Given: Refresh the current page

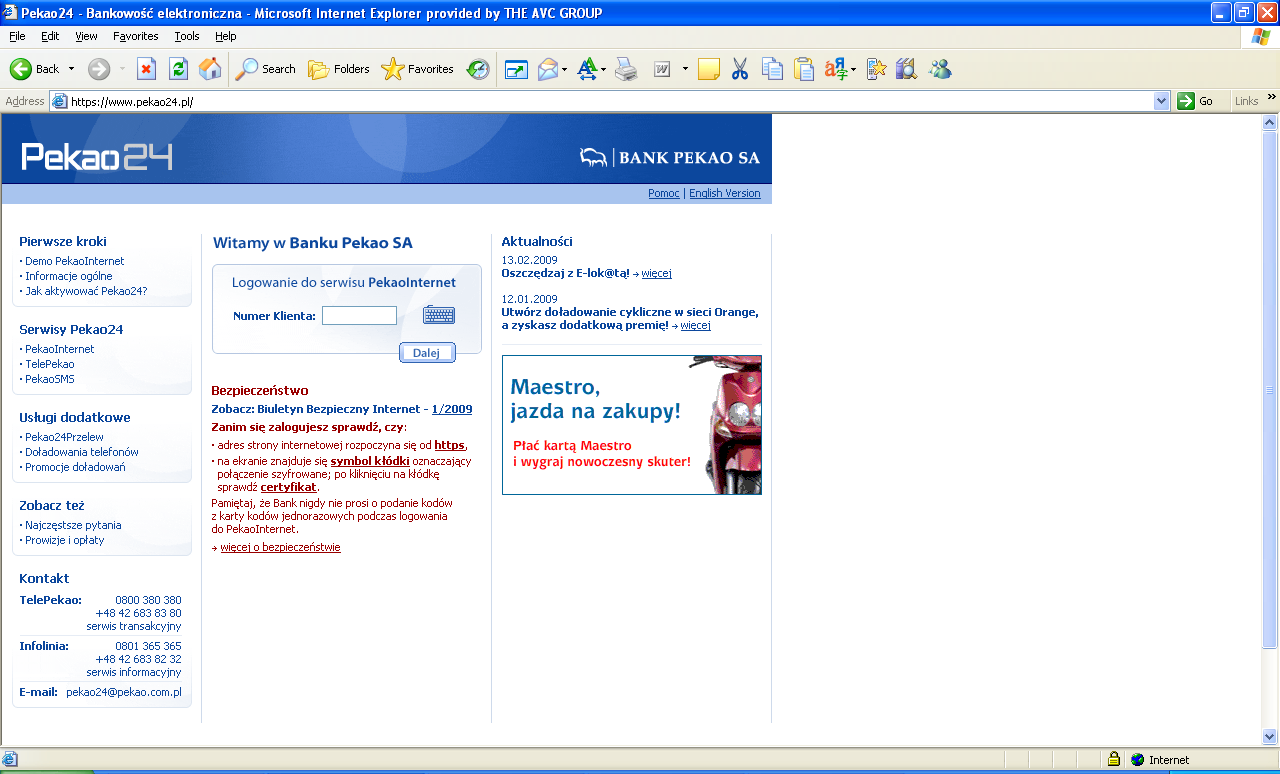Looking at the screenshot, I should 178,69.
